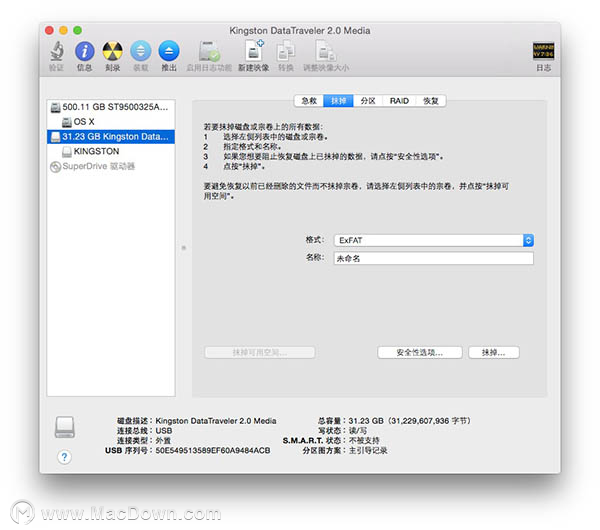
Task: Click the Mount toolbar icon
Action: pyautogui.click(x=140, y=51)
